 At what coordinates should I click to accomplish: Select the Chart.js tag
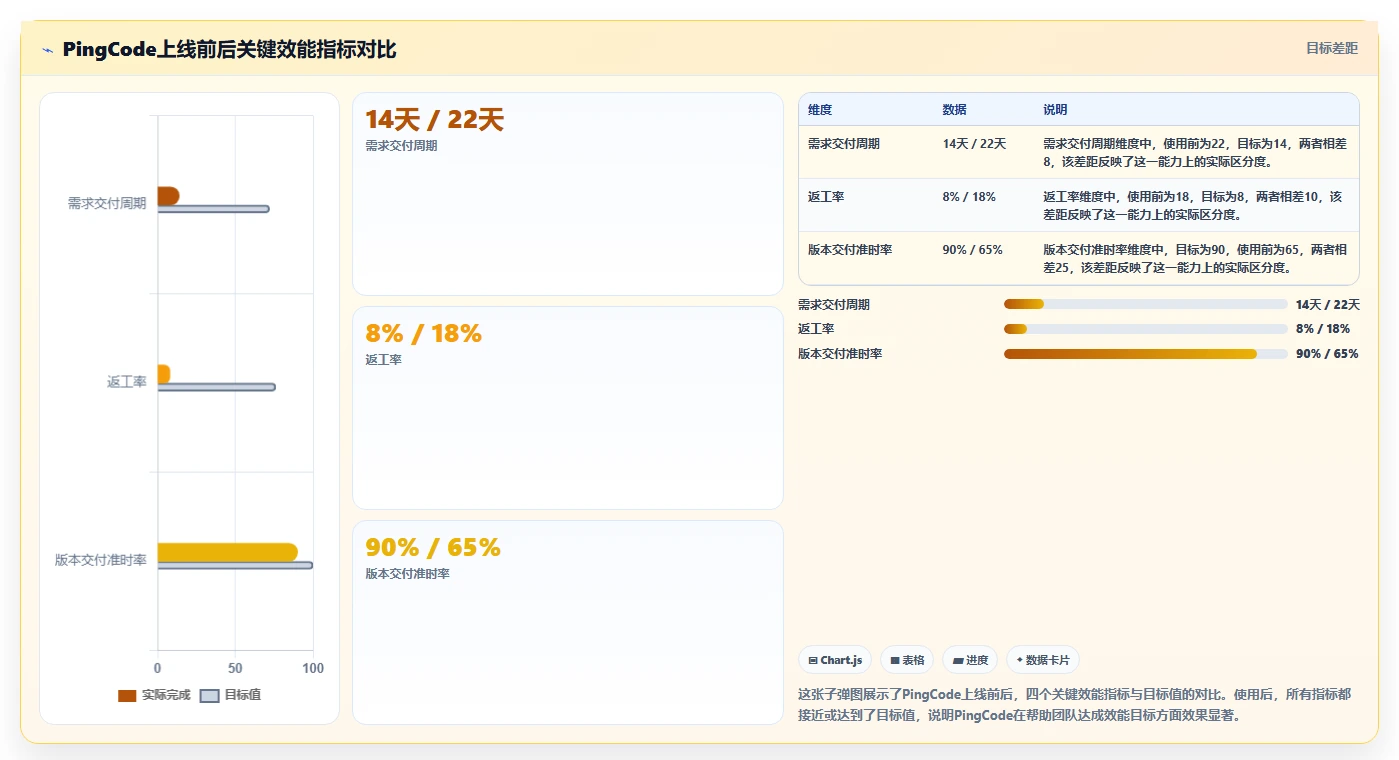click(835, 660)
